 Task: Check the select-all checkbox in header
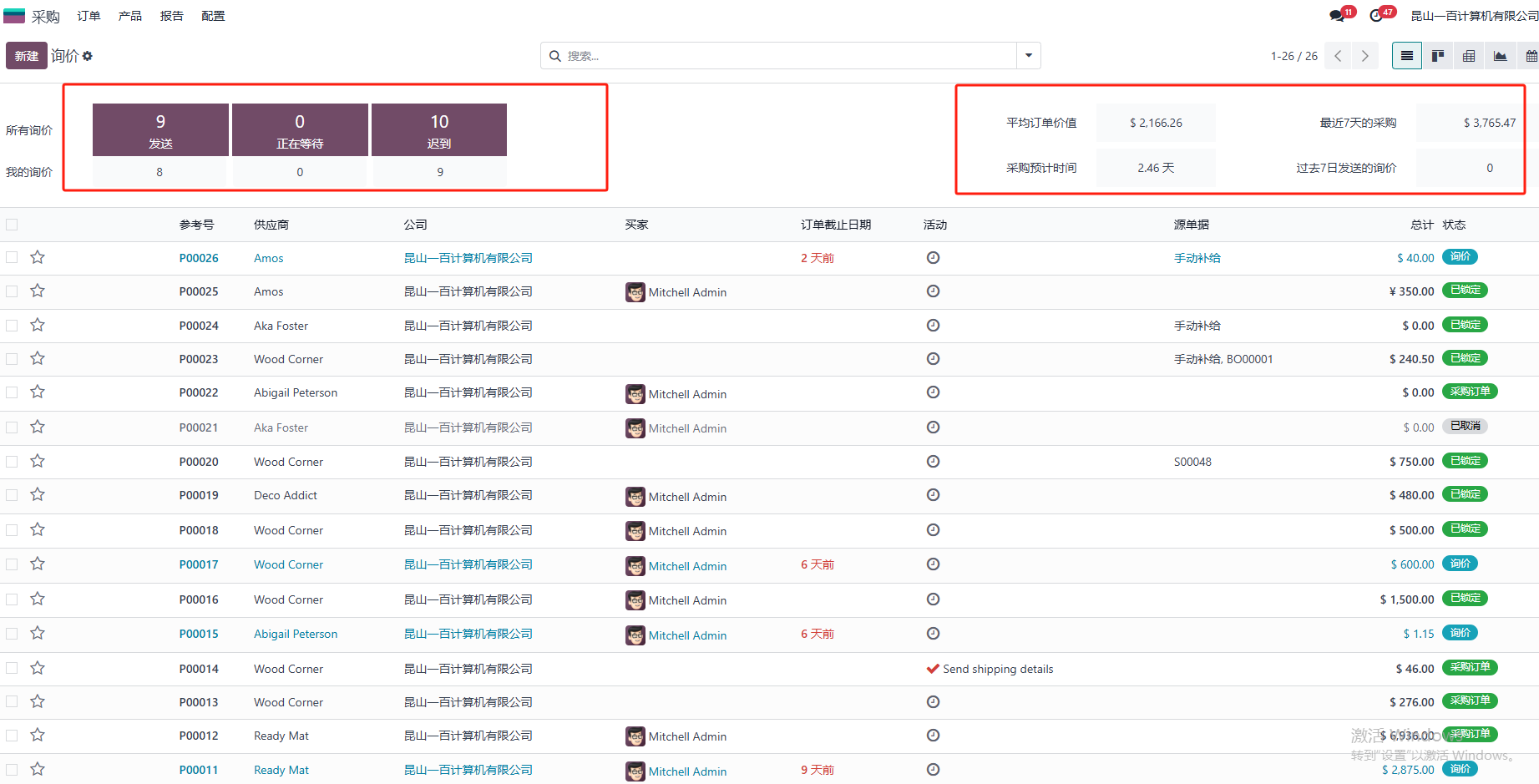(12, 224)
